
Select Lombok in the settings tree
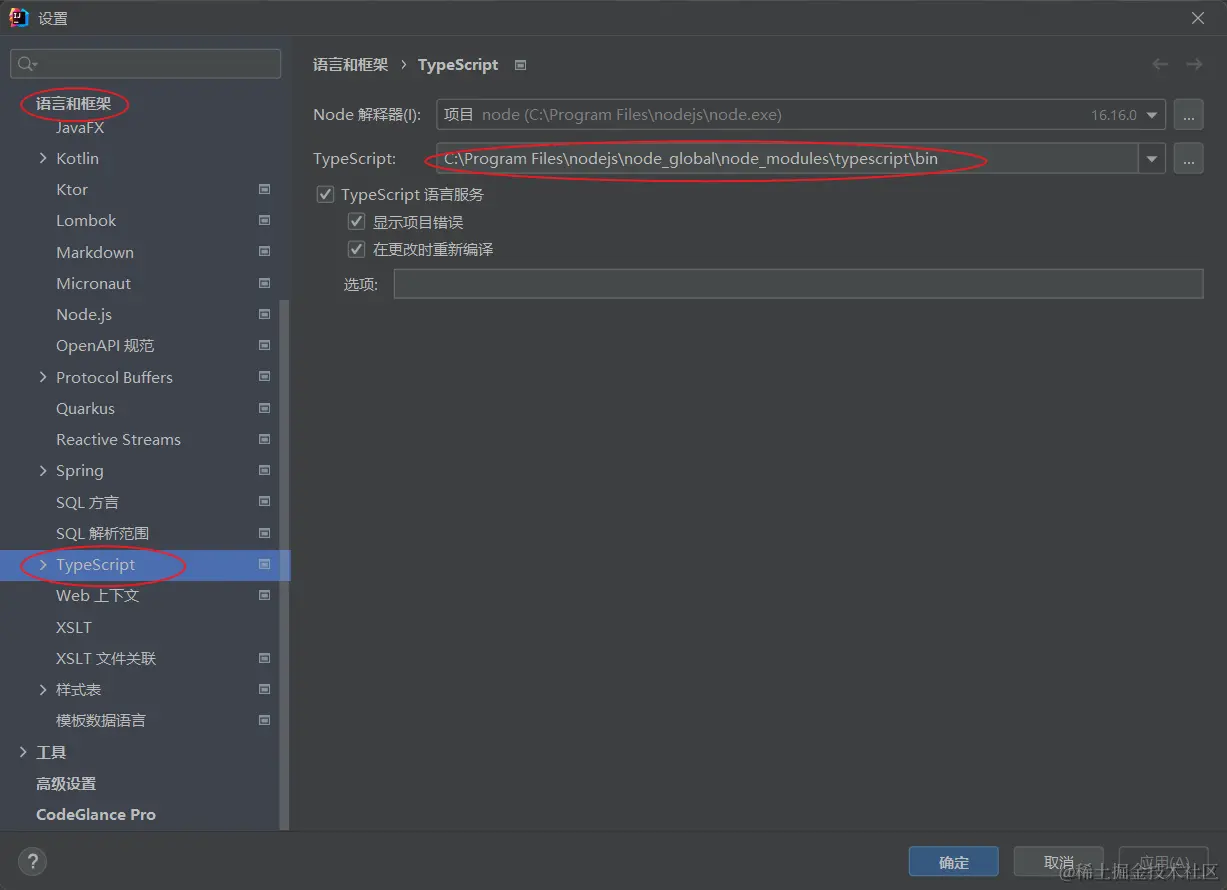[86, 220]
